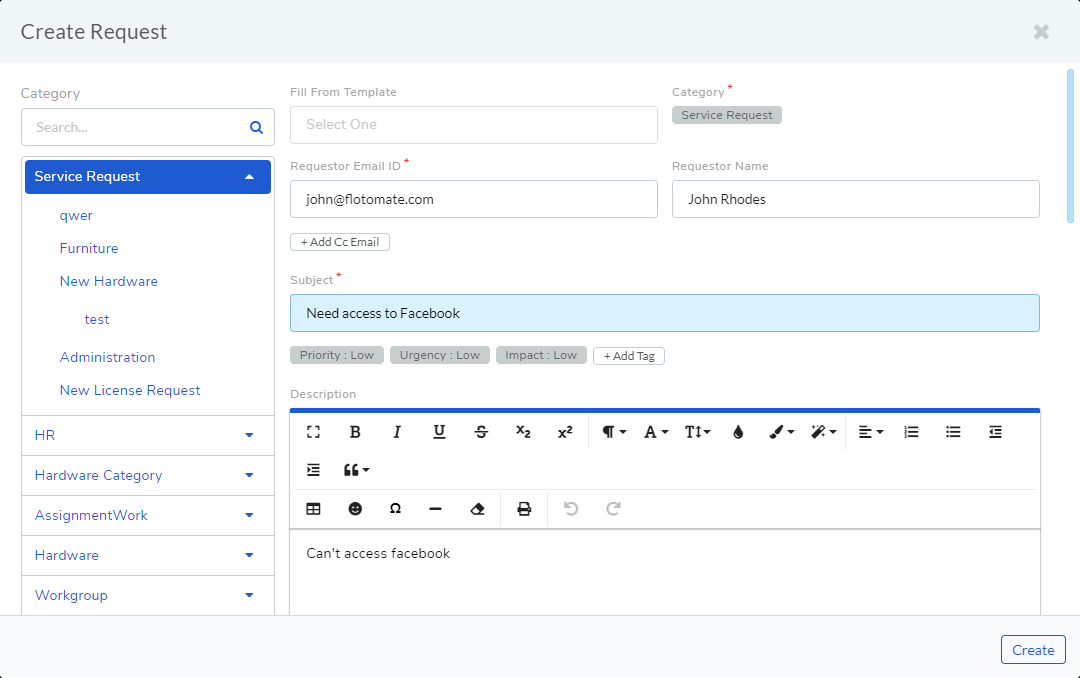The height and width of the screenshot is (678, 1080).
Task: Decrease indent in editor
Action: (995, 432)
